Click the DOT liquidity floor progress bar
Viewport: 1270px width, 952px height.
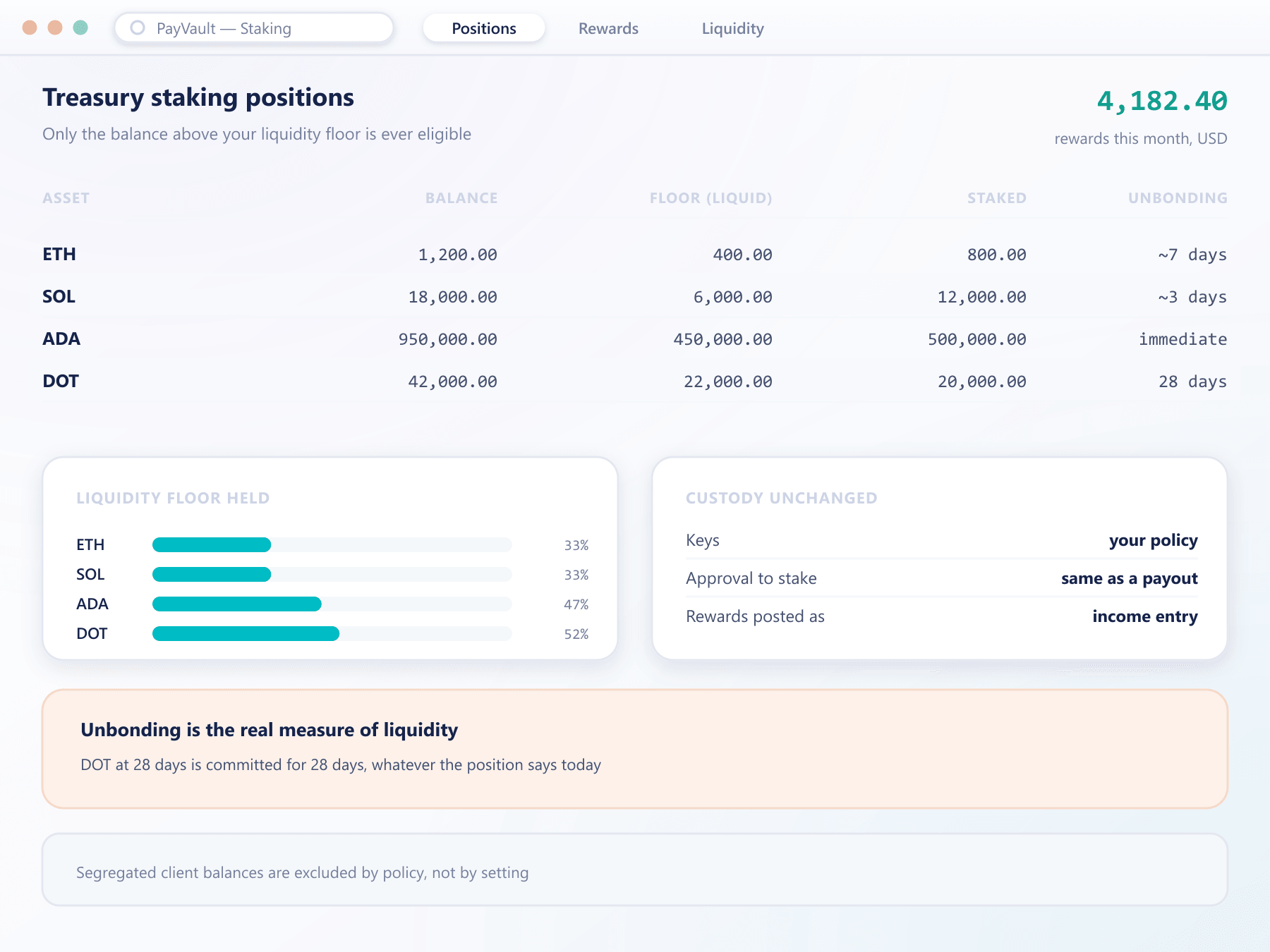pos(332,633)
